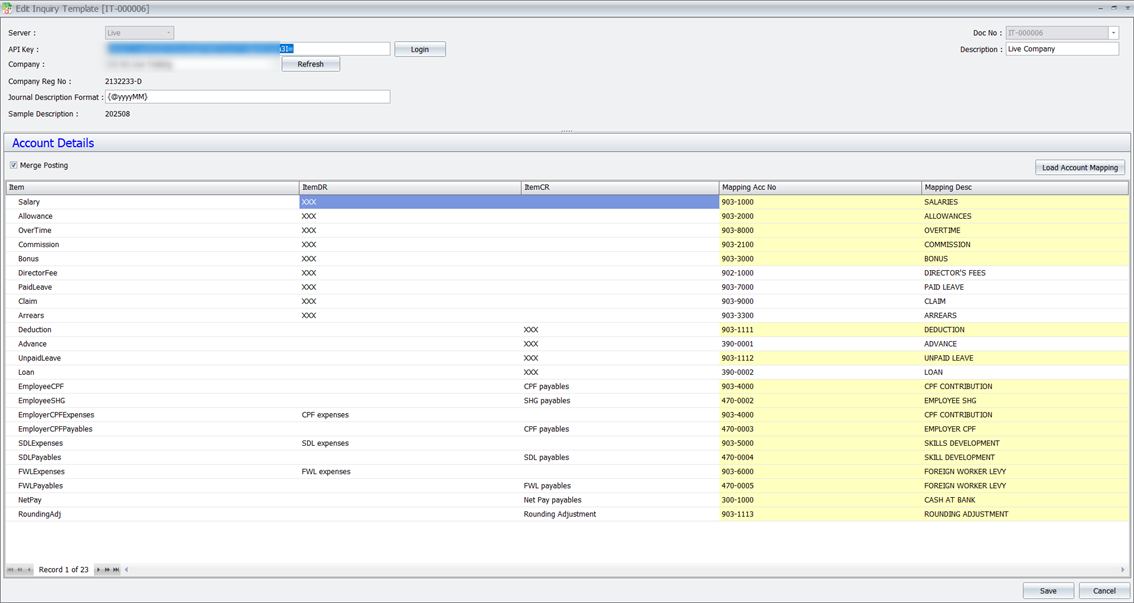The height and width of the screenshot is (603, 1134).
Task: Select the OverTime row item
Action: pos(153,230)
